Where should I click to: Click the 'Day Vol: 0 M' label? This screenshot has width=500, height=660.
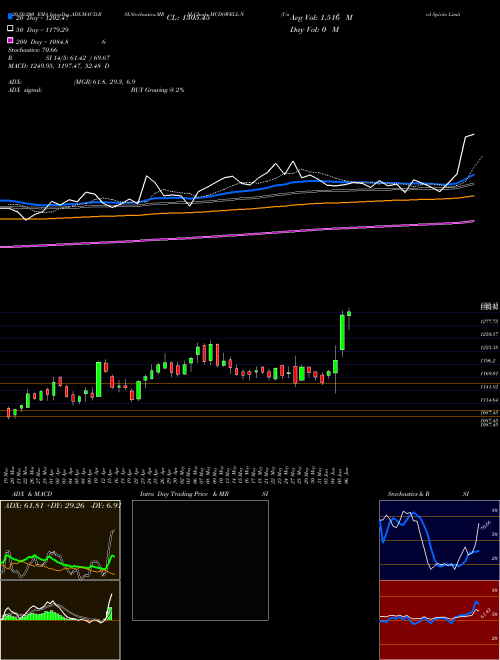[x=314, y=30]
